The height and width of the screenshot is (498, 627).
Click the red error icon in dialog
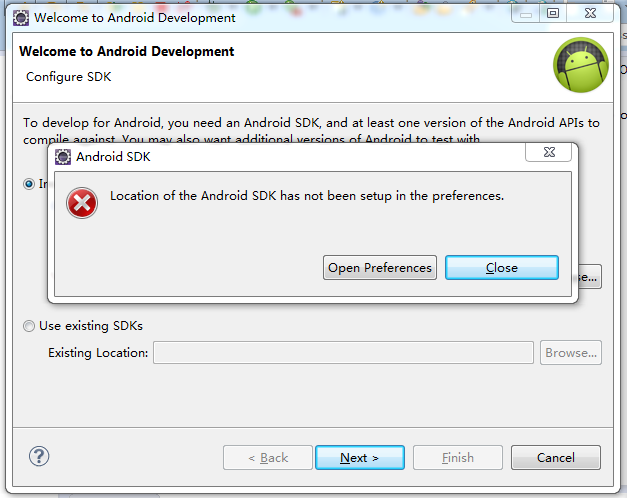81,203
